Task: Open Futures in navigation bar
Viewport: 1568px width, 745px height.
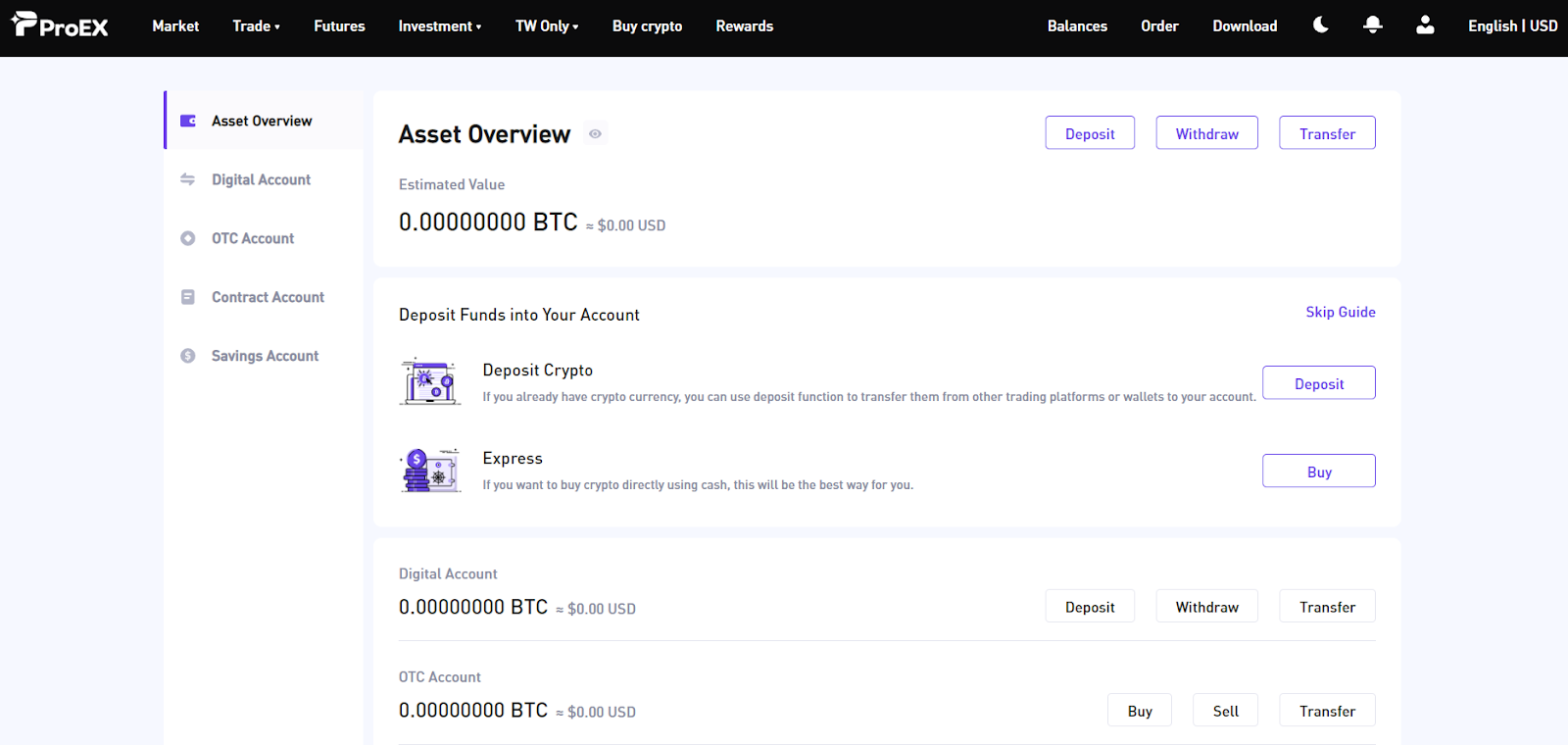Action: 339,26
